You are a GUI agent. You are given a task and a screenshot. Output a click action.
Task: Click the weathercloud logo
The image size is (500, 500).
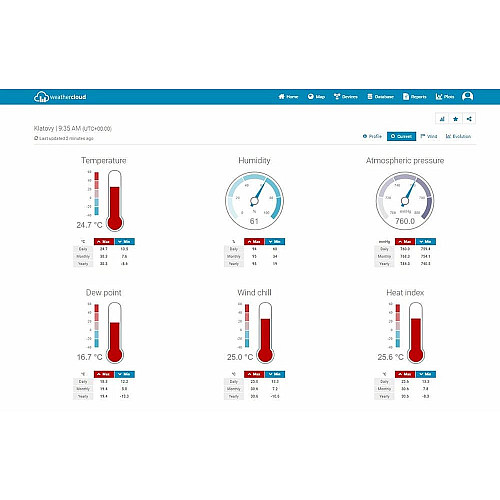click(x=60, y=97)
